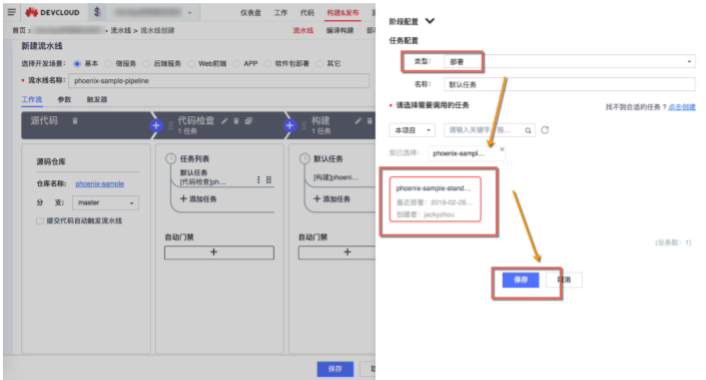This screenshot has height=380, width=706.
Task: Switch to the 参数 tab
Action: 64,99
